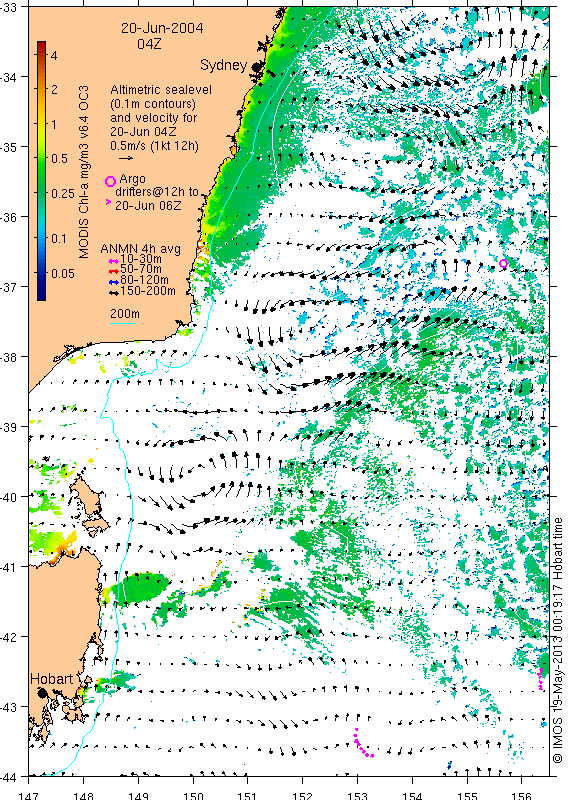This screenshot has height=800, width=570.
Task: Click the '-36' latitude axis label
Action: pos(8,217)
